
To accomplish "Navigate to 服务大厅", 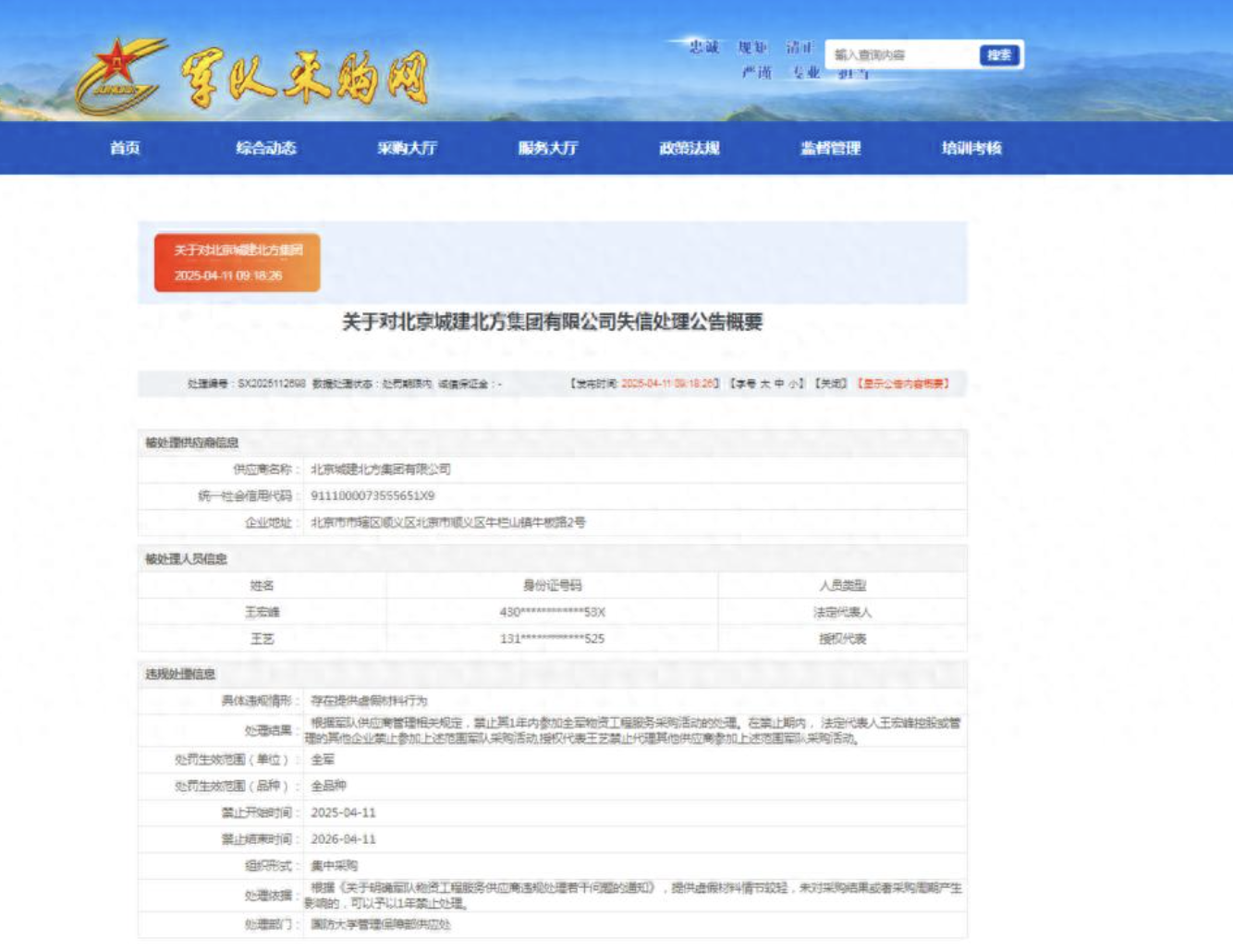I will (547, 148).
